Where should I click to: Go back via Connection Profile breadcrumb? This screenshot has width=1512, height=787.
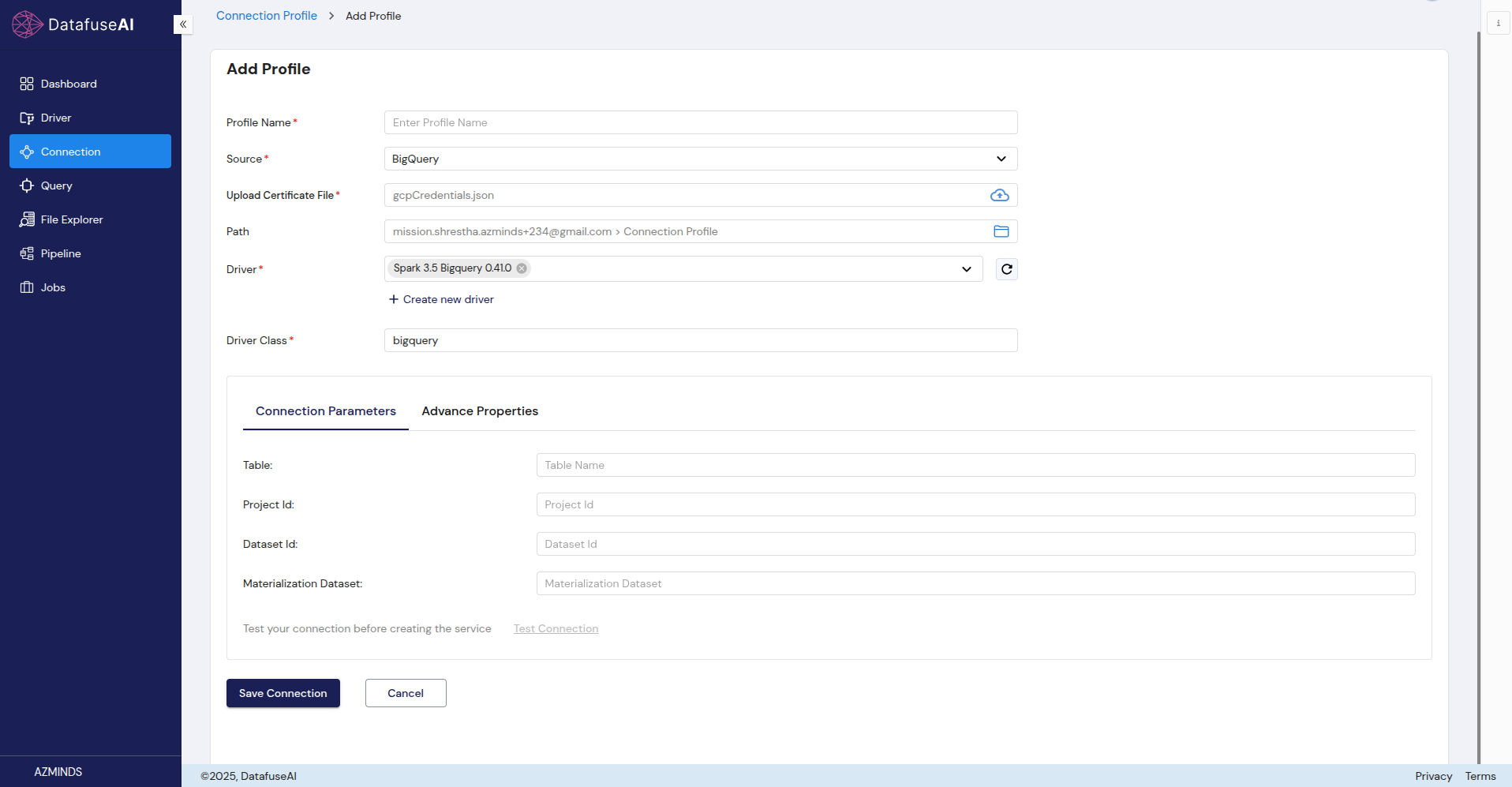tap(266, 16)
